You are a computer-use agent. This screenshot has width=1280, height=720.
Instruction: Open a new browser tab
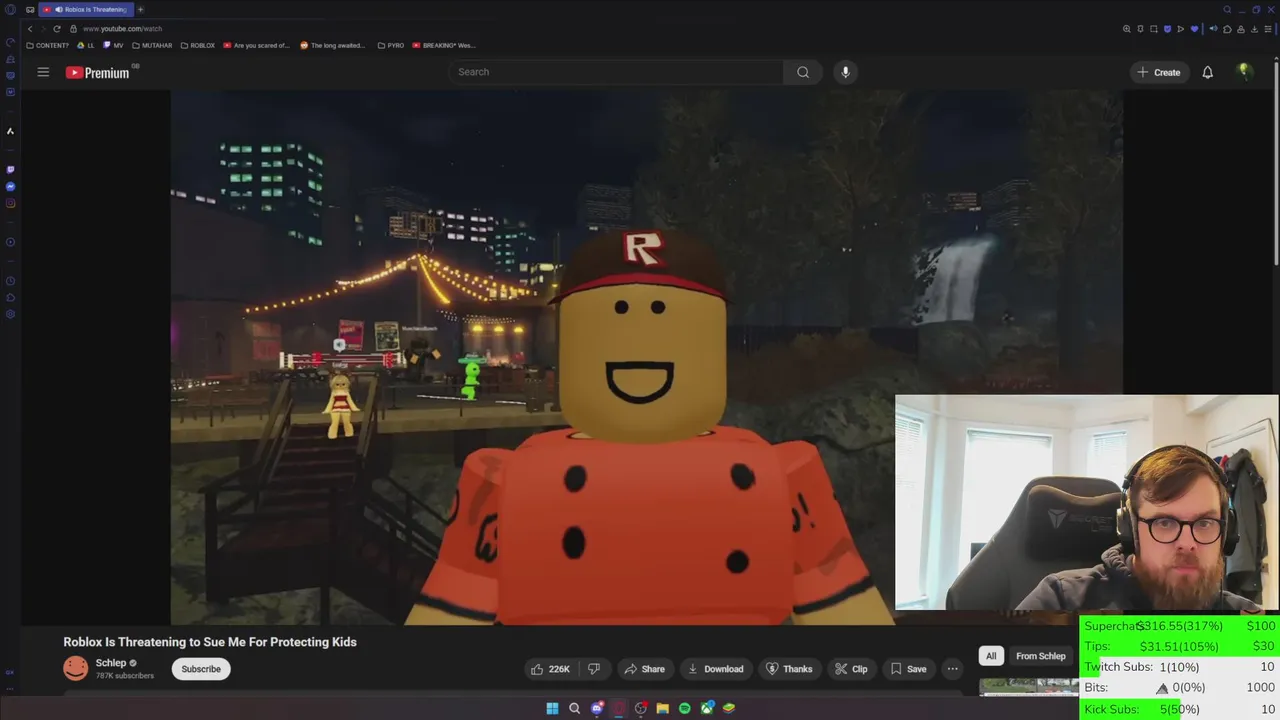click(x=140, y=9)
